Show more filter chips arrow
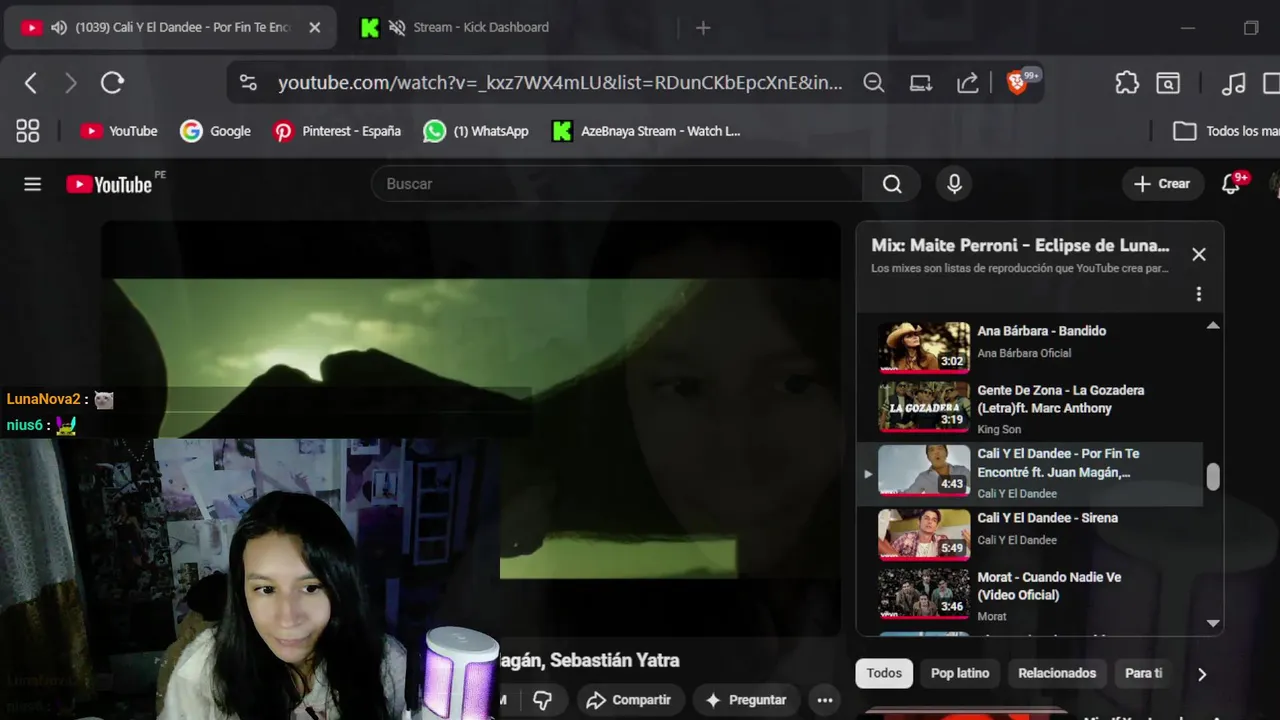The width and height of the screenshot is (1280, 720). click(x=1201, y=674)
